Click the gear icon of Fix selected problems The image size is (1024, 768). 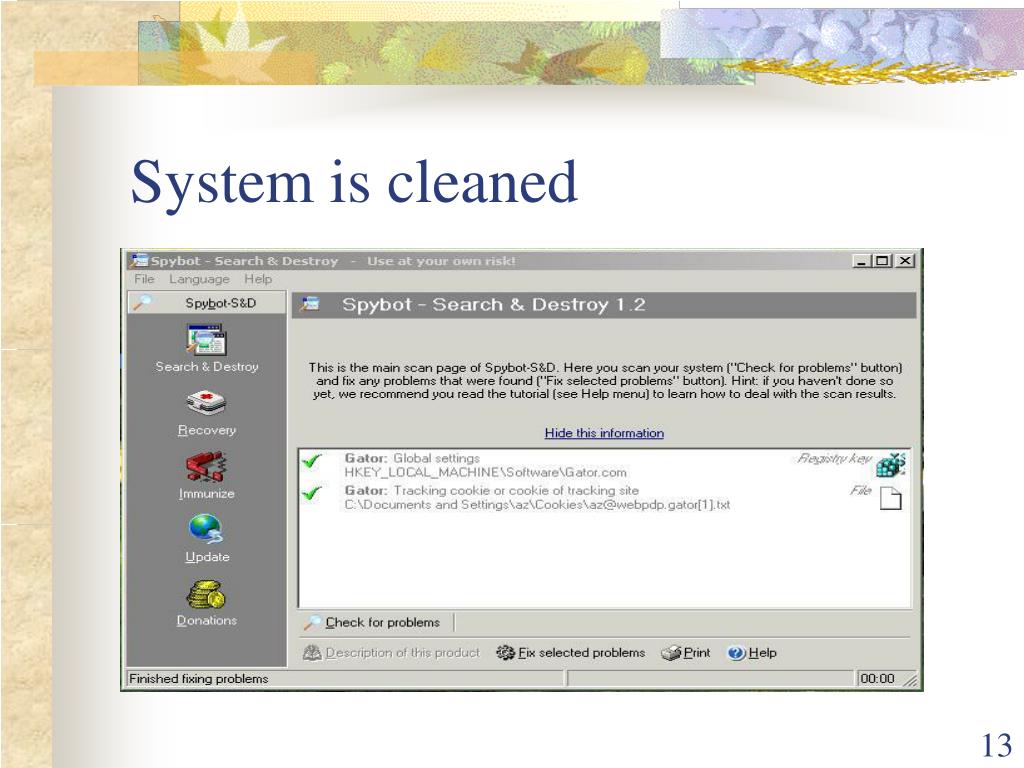click(x=505, y=652)
